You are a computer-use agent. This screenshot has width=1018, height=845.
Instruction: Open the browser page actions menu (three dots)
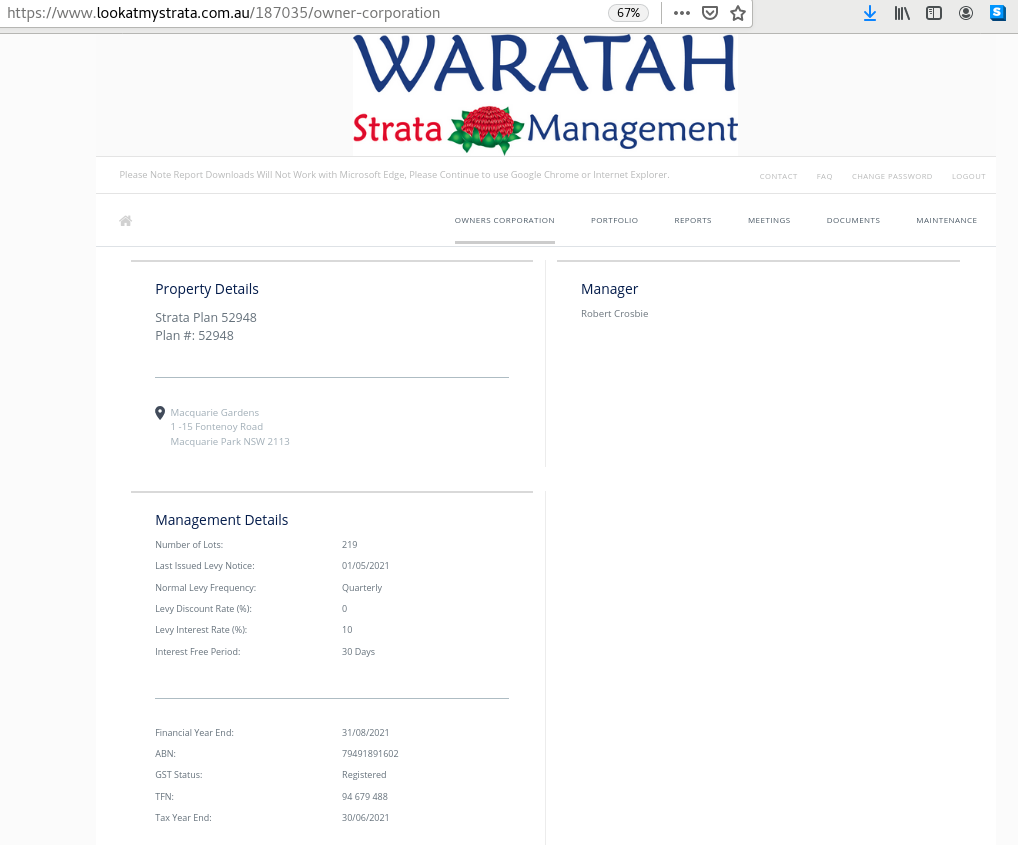click(682, 13)
